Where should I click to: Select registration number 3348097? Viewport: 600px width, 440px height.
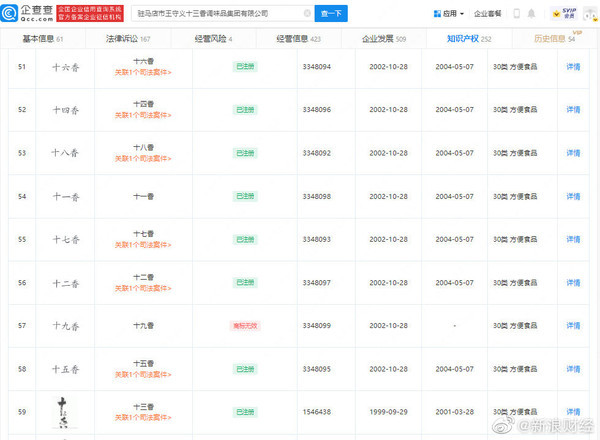pyautogui.click(x=316, y=283)
